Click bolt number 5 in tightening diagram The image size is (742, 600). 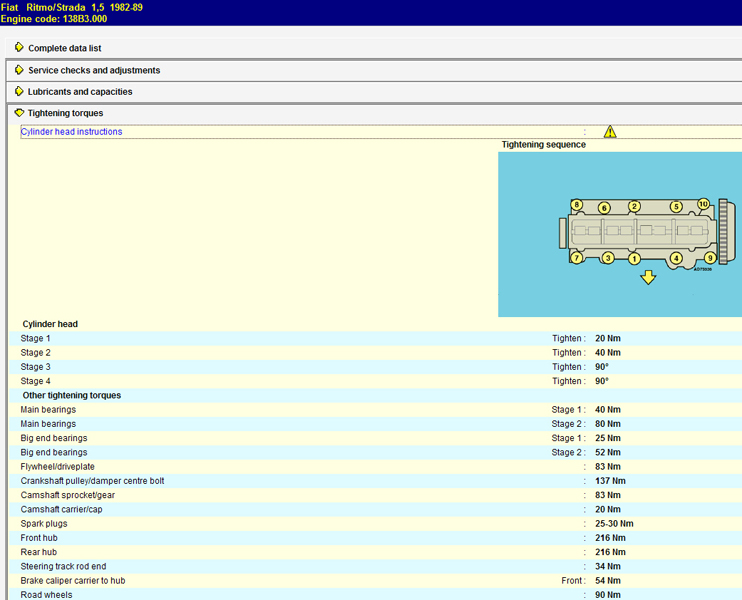pyautogui.click(x=676, y=207)
